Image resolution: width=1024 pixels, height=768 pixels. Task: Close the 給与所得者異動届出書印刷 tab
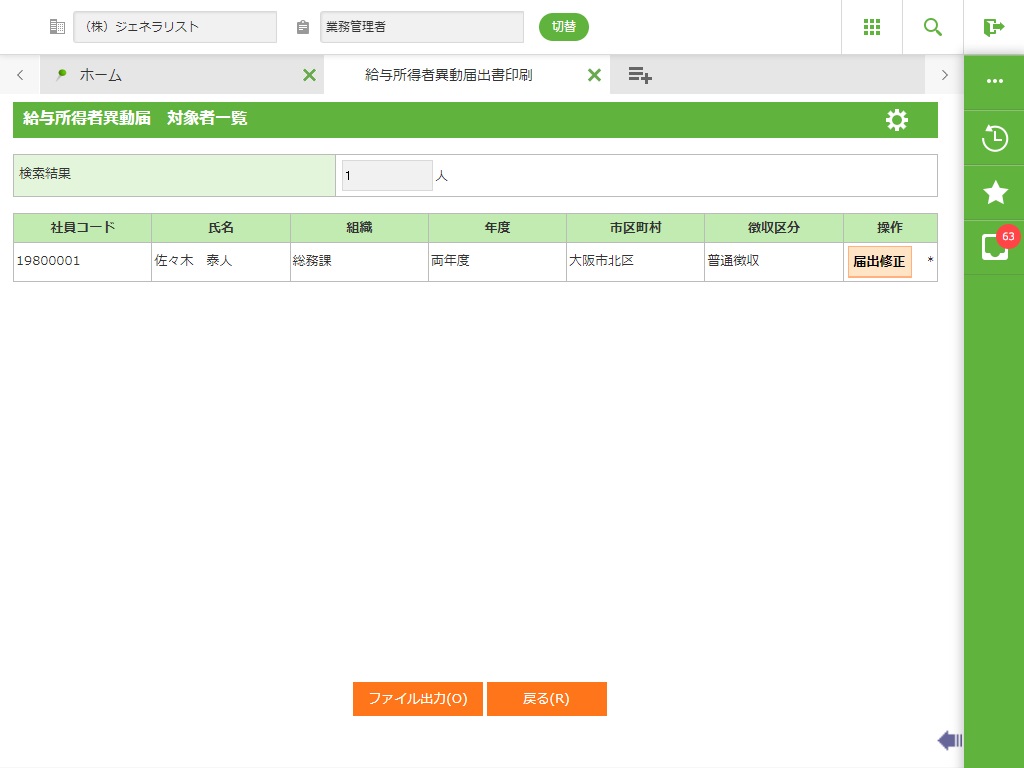594,75
